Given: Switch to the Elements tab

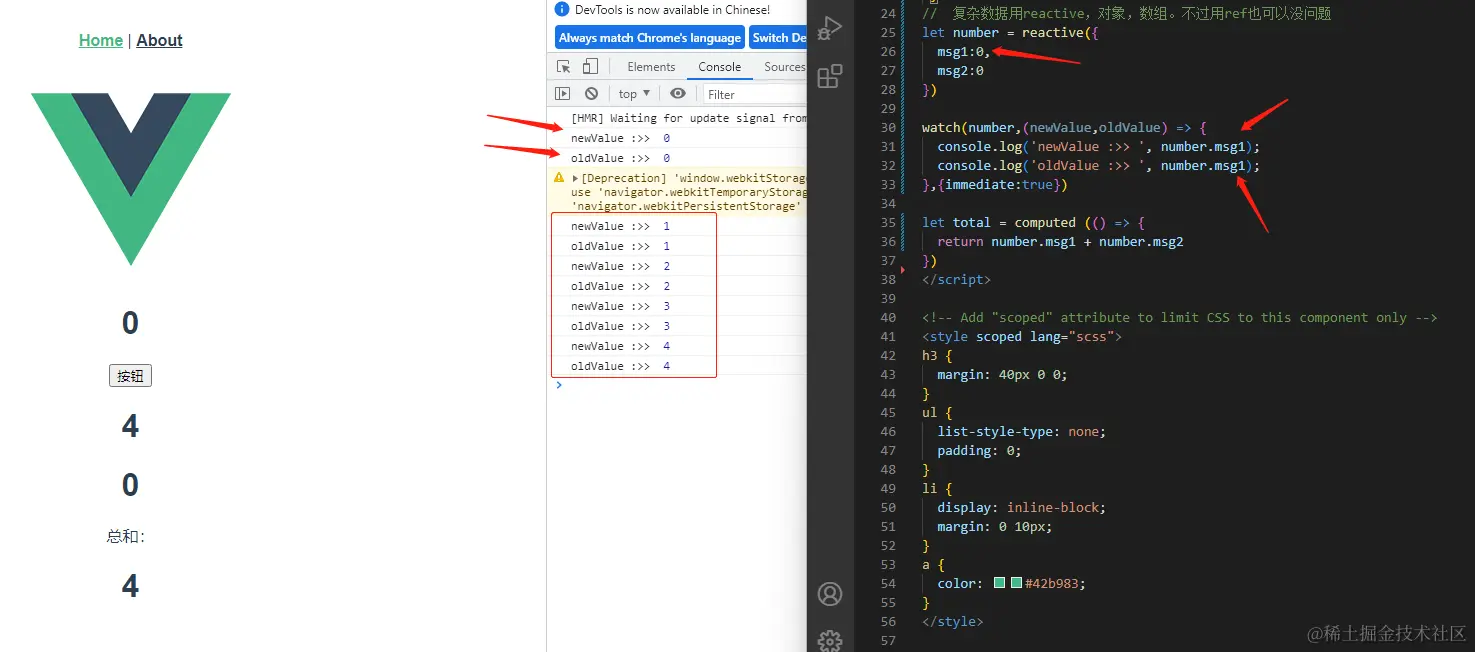Looking at the screenshot, I should 652,67.
